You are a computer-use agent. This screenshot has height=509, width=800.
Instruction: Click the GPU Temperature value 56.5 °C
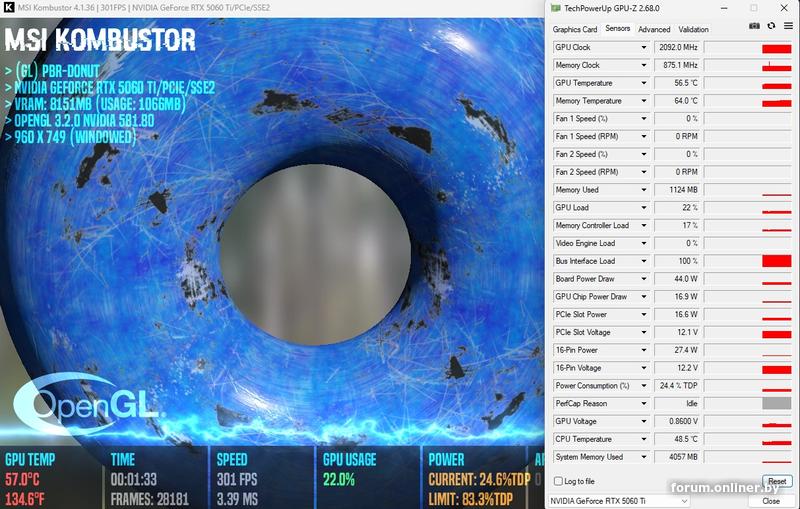coord(678,83)
